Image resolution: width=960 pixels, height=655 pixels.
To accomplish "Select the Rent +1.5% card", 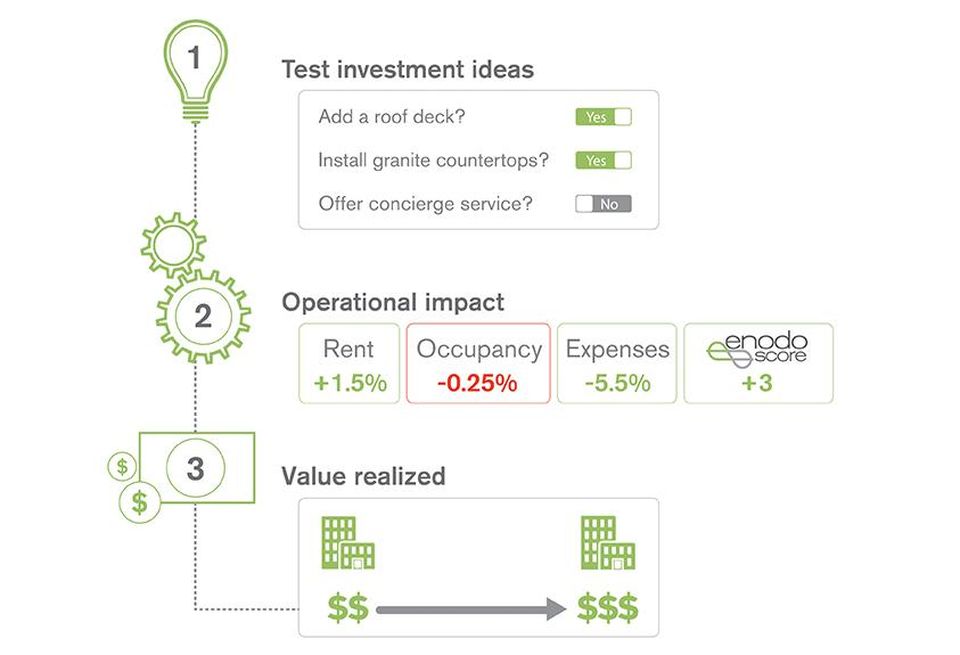I will click(x=350, y=364).
